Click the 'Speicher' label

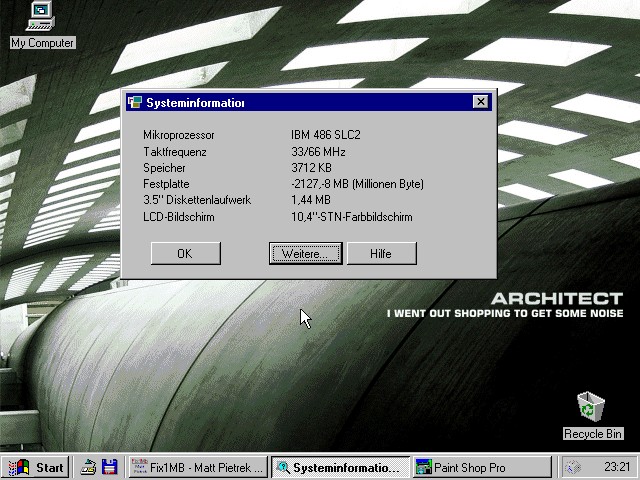coord(164,168)
